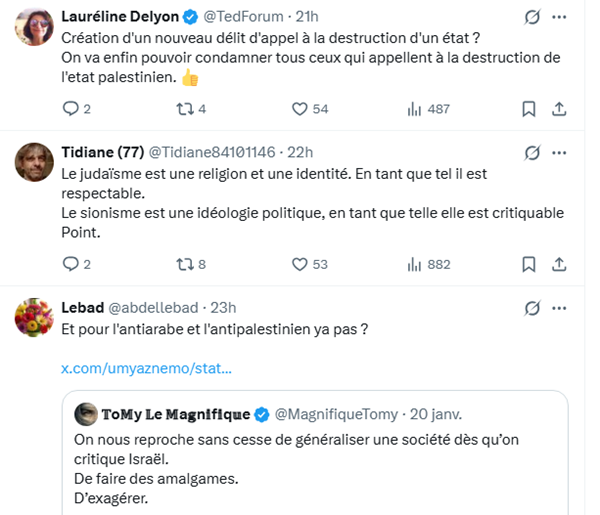This screenshot has height=515, width=600.
Task: Like Tidiane (77)'s tweet
Action: pyautogui.click(x=299, y=264)
